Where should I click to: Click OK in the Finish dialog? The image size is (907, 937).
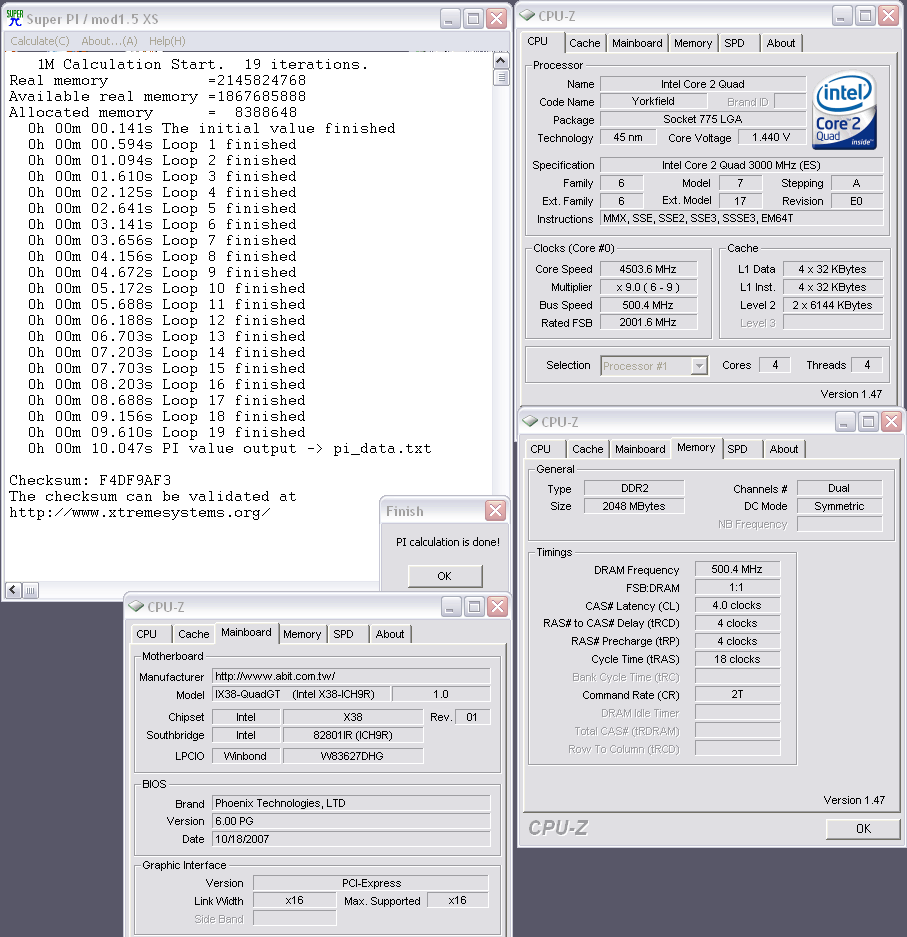tap(445, 576)
